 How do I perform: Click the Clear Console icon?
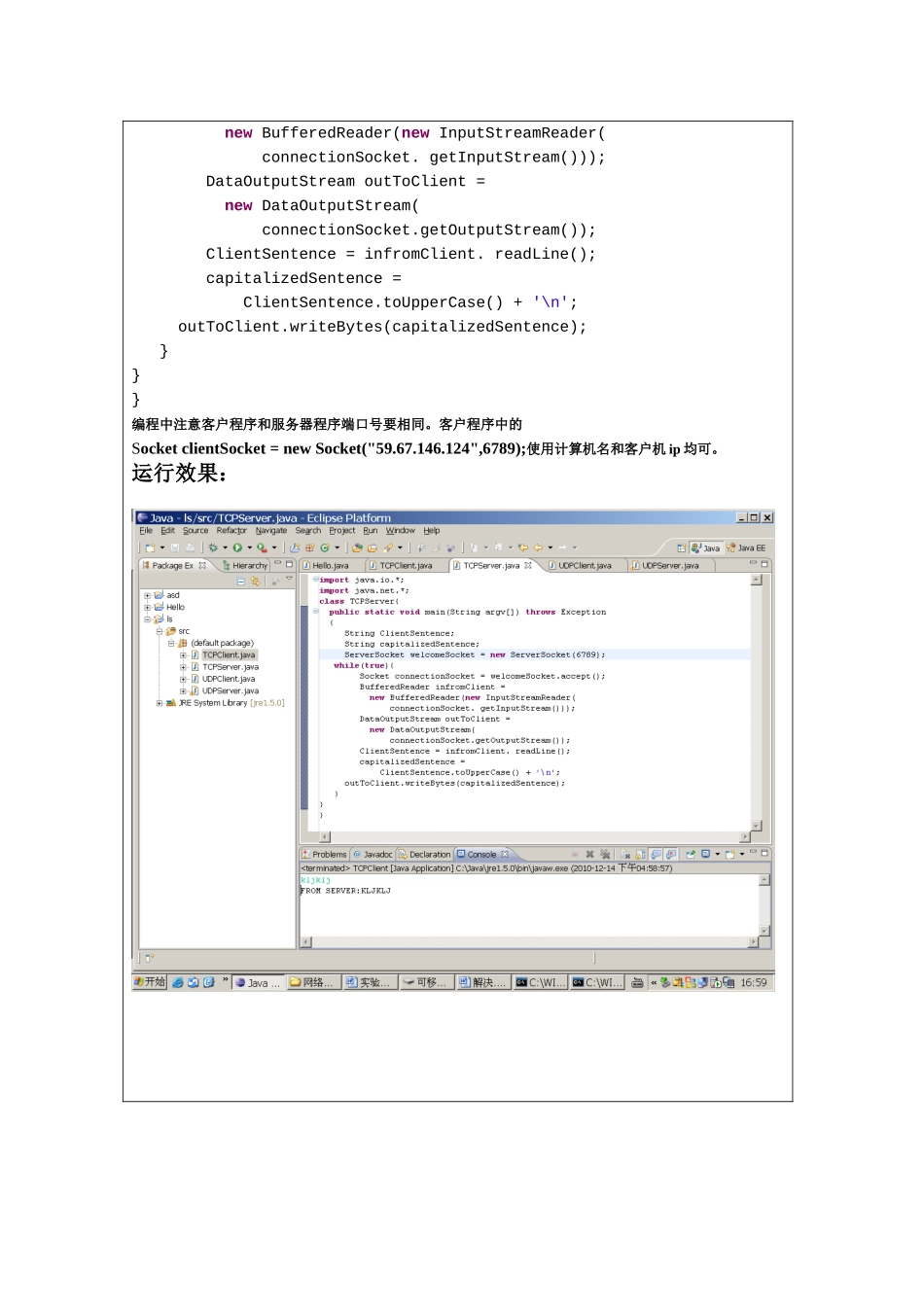click(625, 854)
